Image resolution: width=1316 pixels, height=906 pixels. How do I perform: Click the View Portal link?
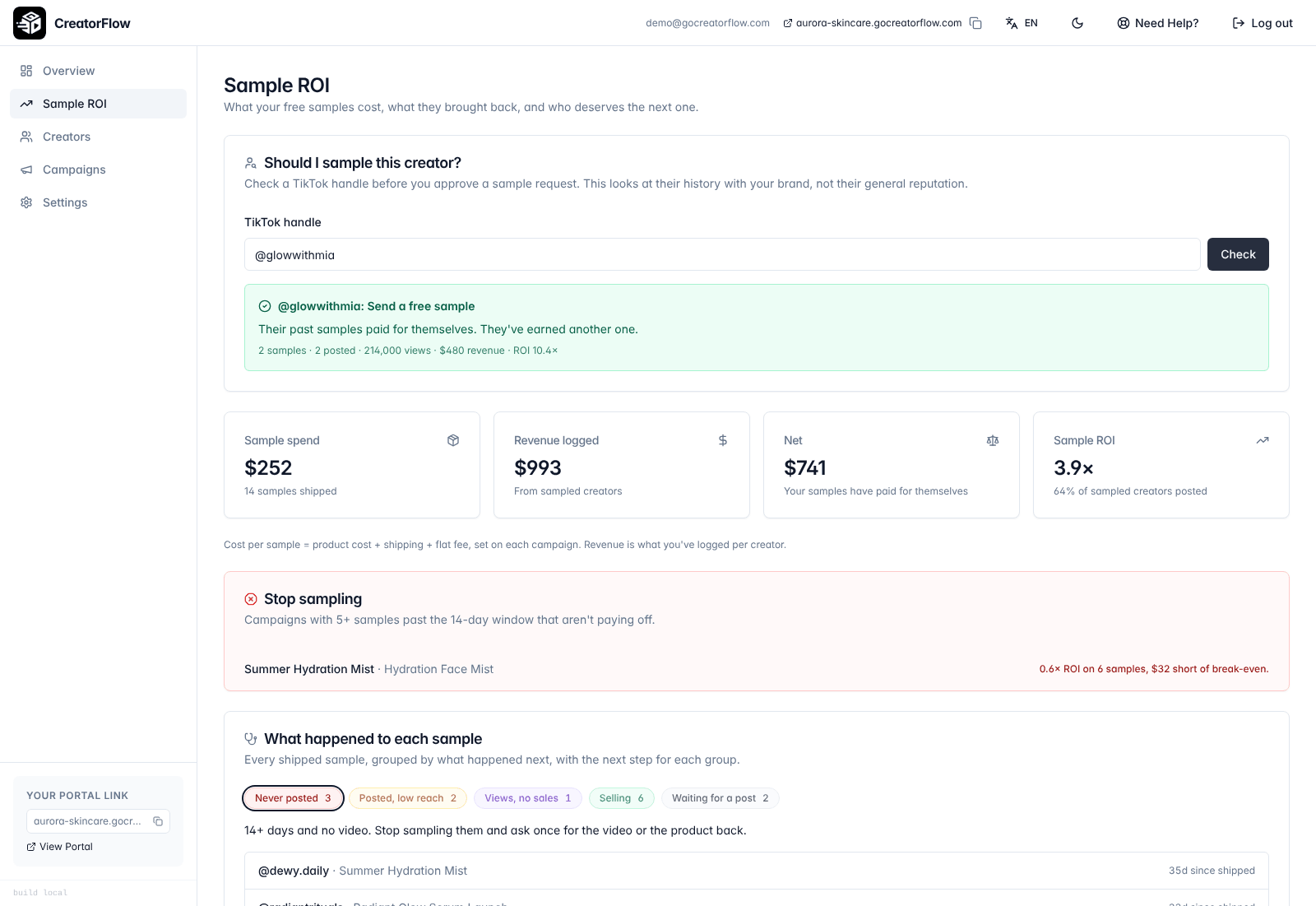pos(60,847)
